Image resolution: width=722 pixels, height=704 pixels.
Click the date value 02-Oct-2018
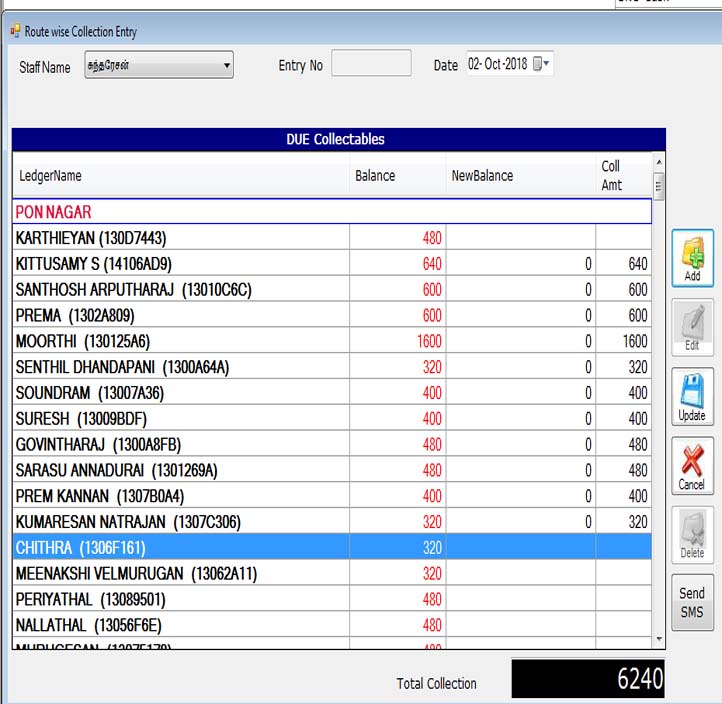tap(497, 64)
